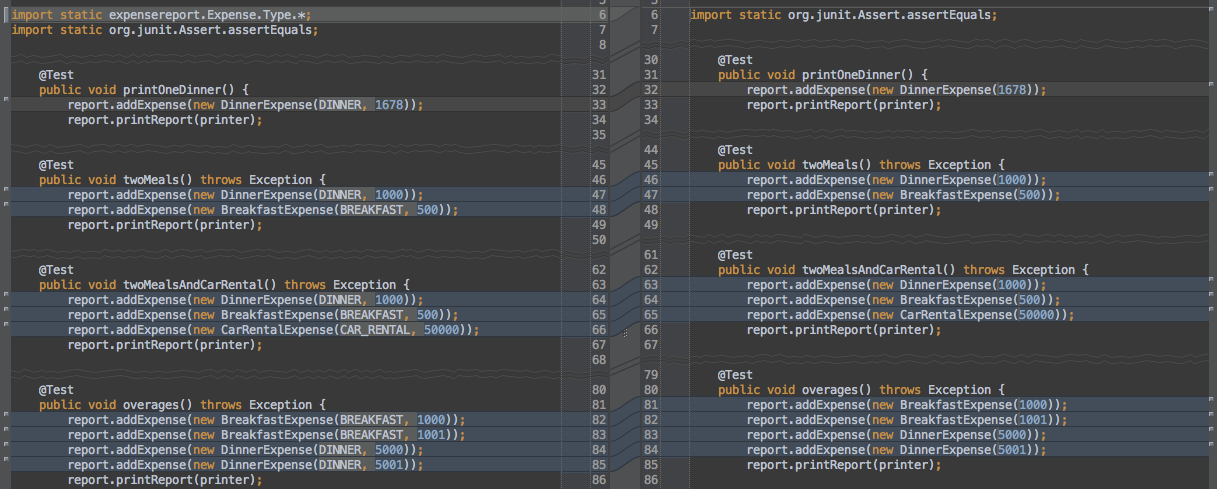This screenshot has height=489, width=1217.
Task: Click line number 82 in left pane gutter
Action: click(x=599, y=420)
